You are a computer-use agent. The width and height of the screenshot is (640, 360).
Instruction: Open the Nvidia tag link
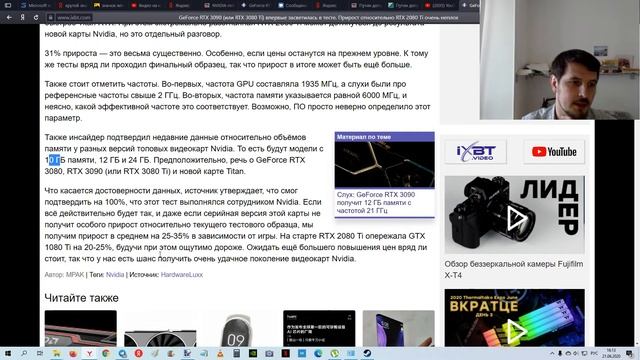[x=115, y=275]
